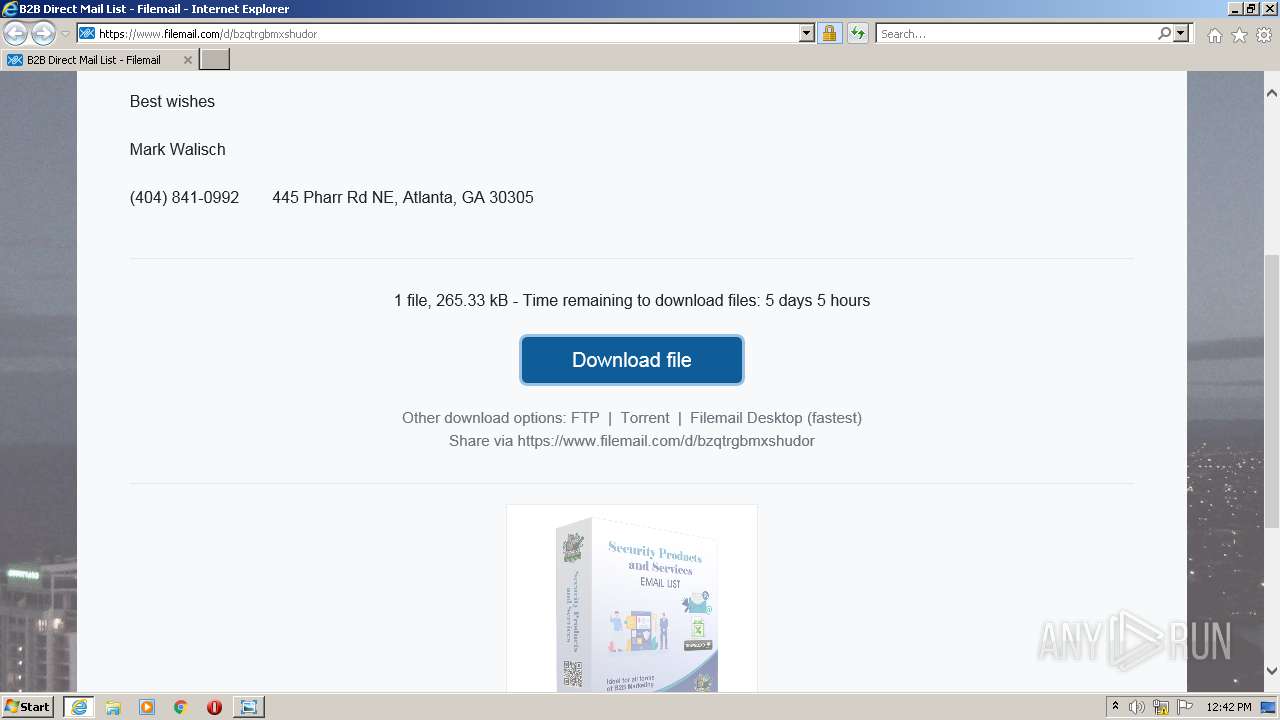Choose the FTP download option
This screenshot has width=1280, height=720.
(x=585, y=418)
